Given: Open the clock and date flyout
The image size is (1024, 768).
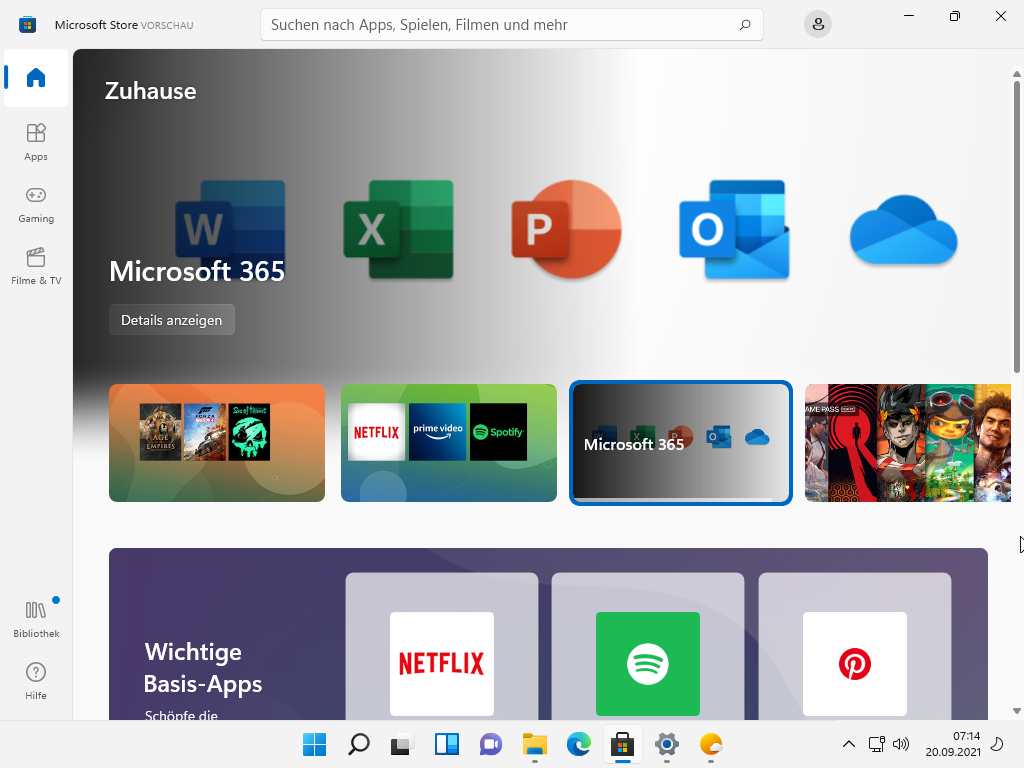Looking at the screenshot, I should tap(953, 744).
